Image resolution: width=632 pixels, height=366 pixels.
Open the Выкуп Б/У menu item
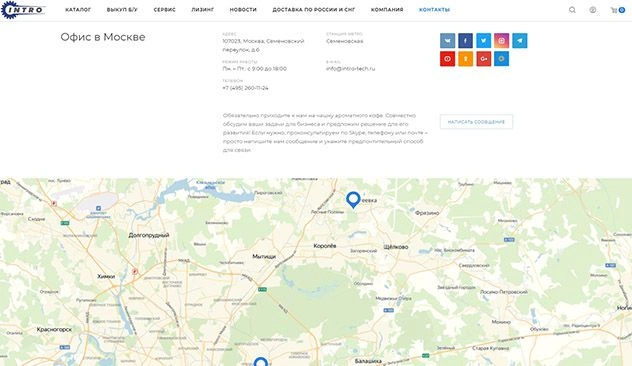122,10
